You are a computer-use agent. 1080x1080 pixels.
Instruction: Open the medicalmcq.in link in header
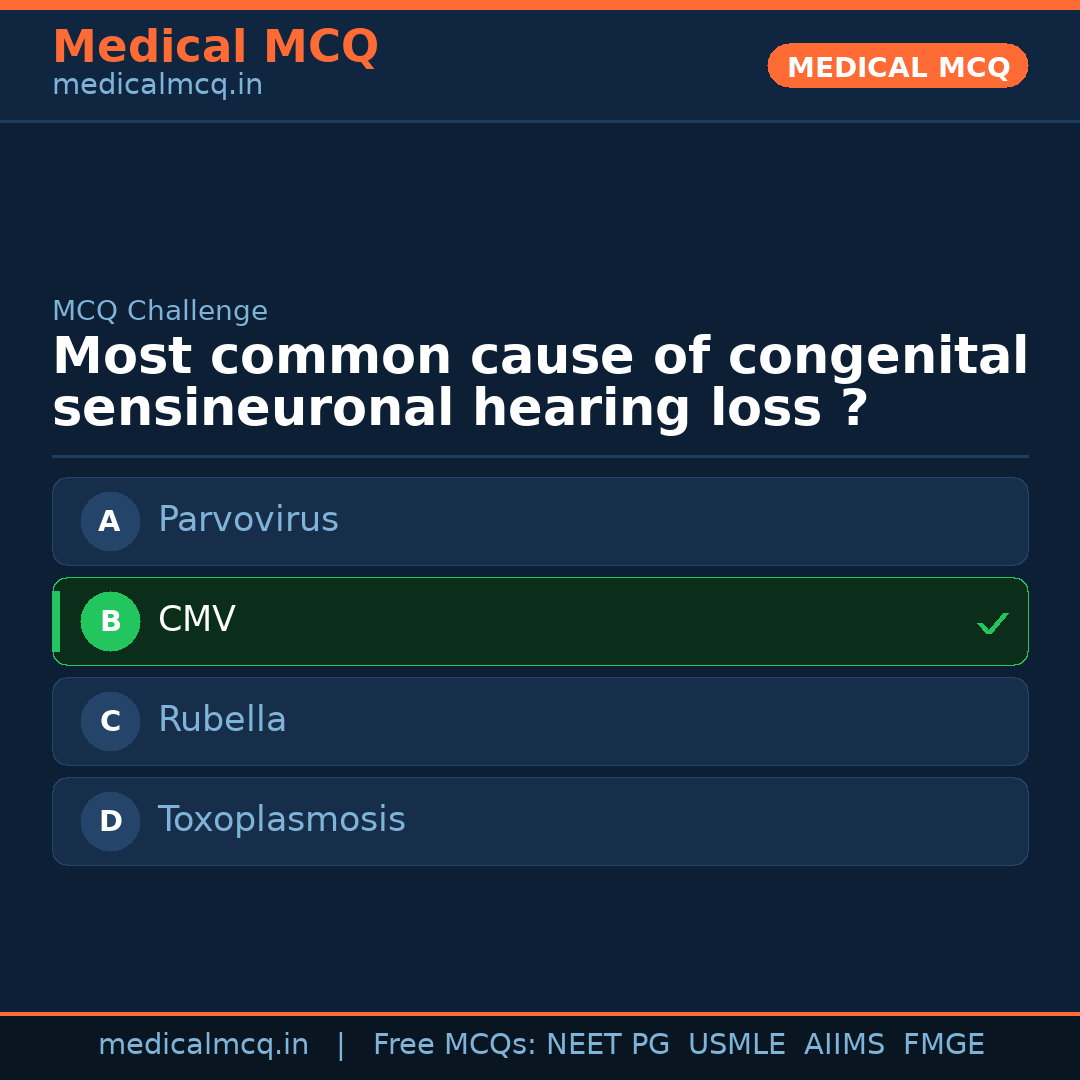[x=157, y=85]
